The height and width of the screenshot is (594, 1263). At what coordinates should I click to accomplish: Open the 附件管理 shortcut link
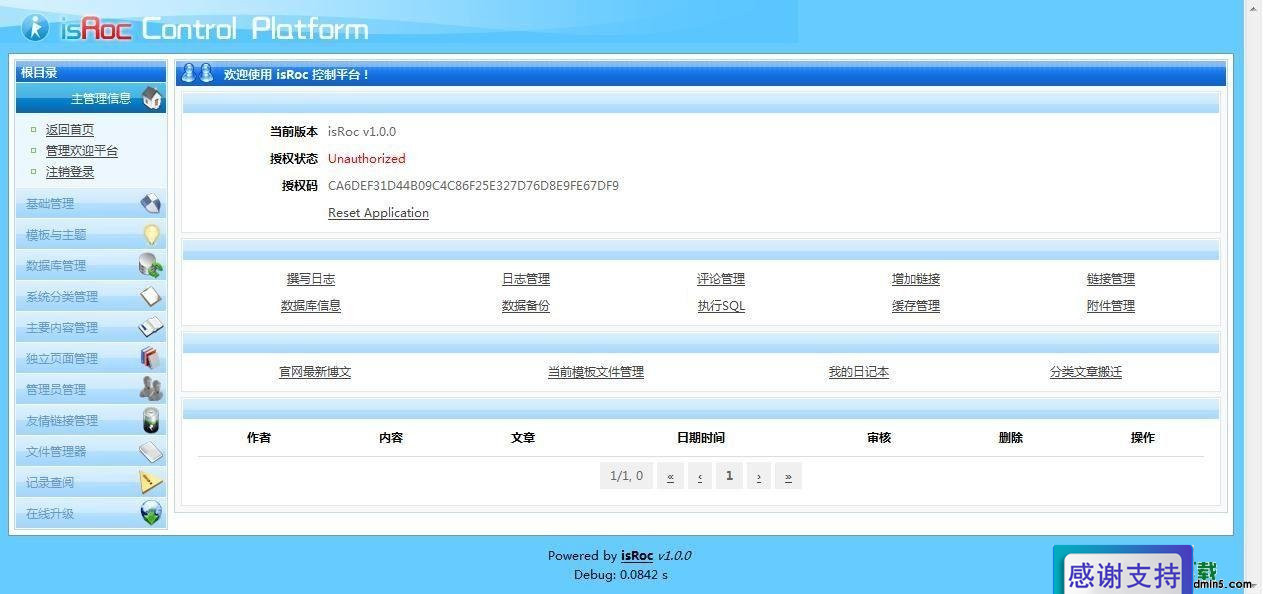(x=1111, y=306)
